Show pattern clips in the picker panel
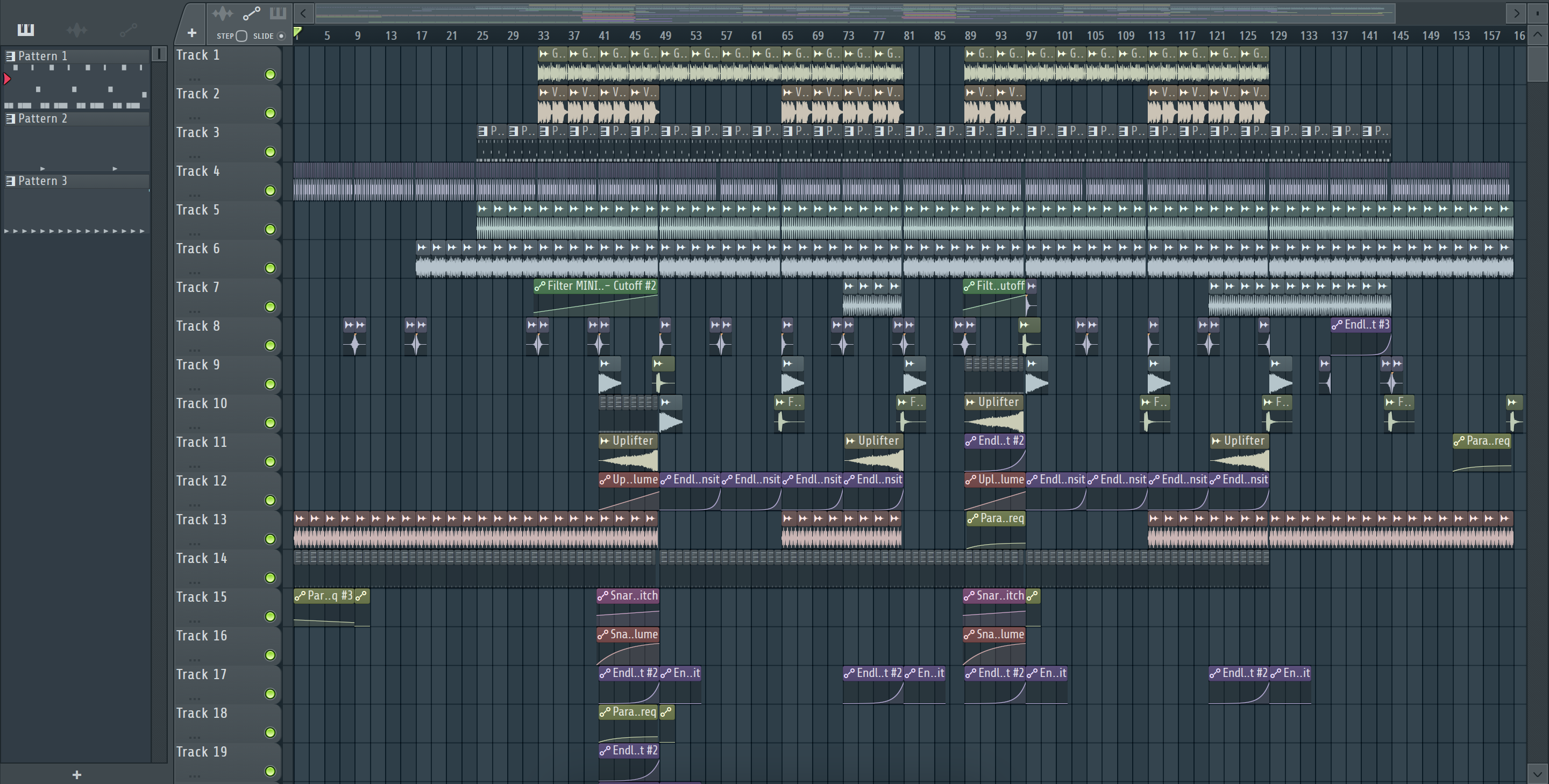Viewport: 1549px width, 784px height. point(26,29)
